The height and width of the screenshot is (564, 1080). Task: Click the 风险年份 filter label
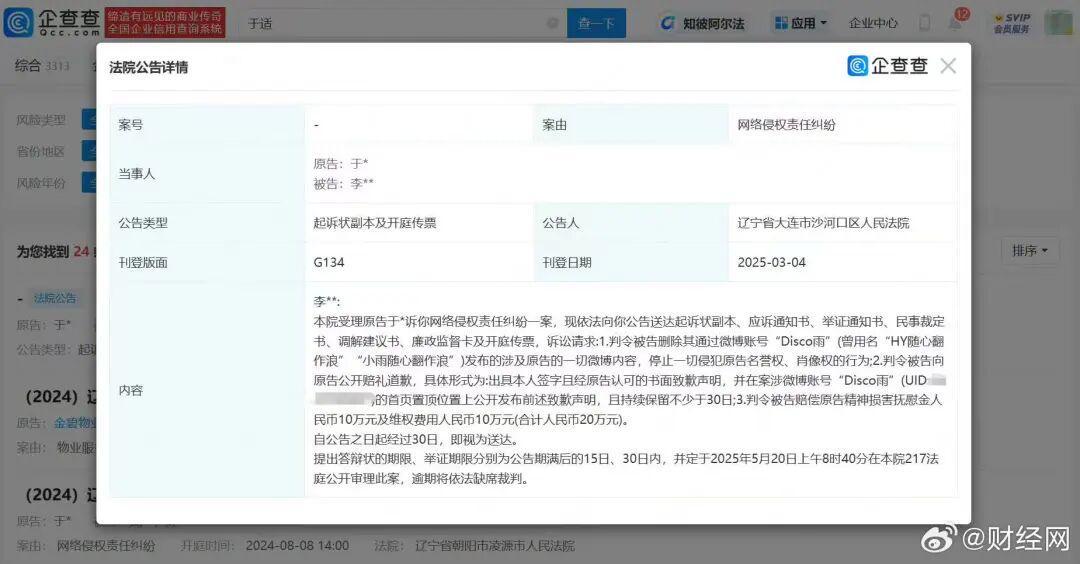pyautogui.click(x=41, y=183)
